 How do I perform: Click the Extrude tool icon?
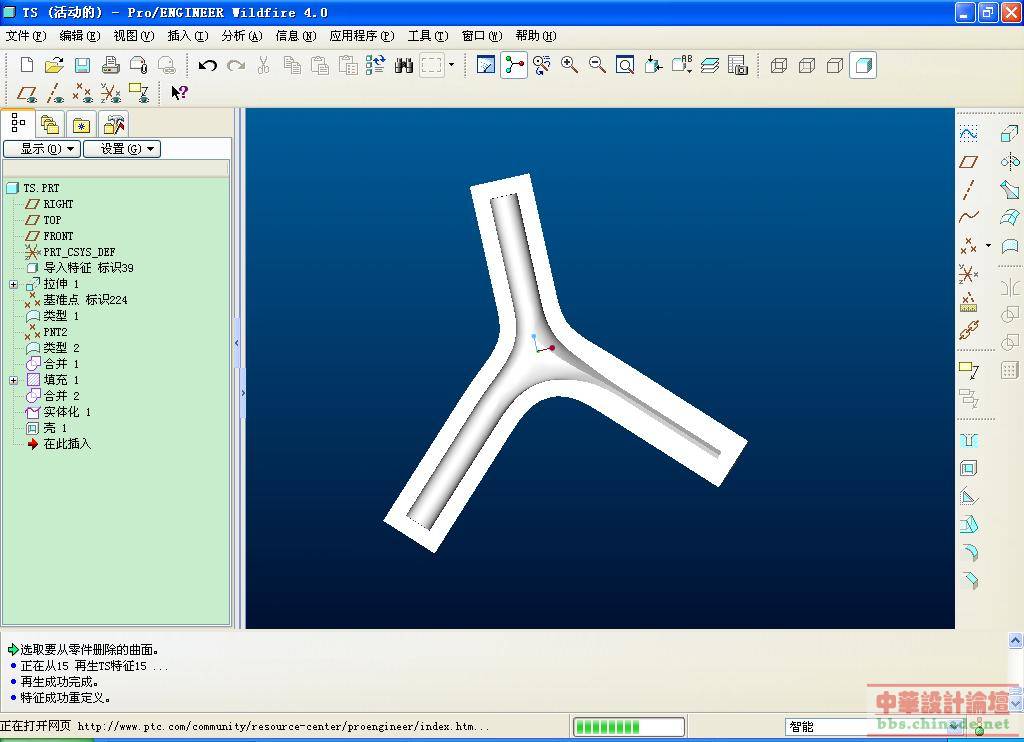pyautogui.click(x=1009, y=134)
